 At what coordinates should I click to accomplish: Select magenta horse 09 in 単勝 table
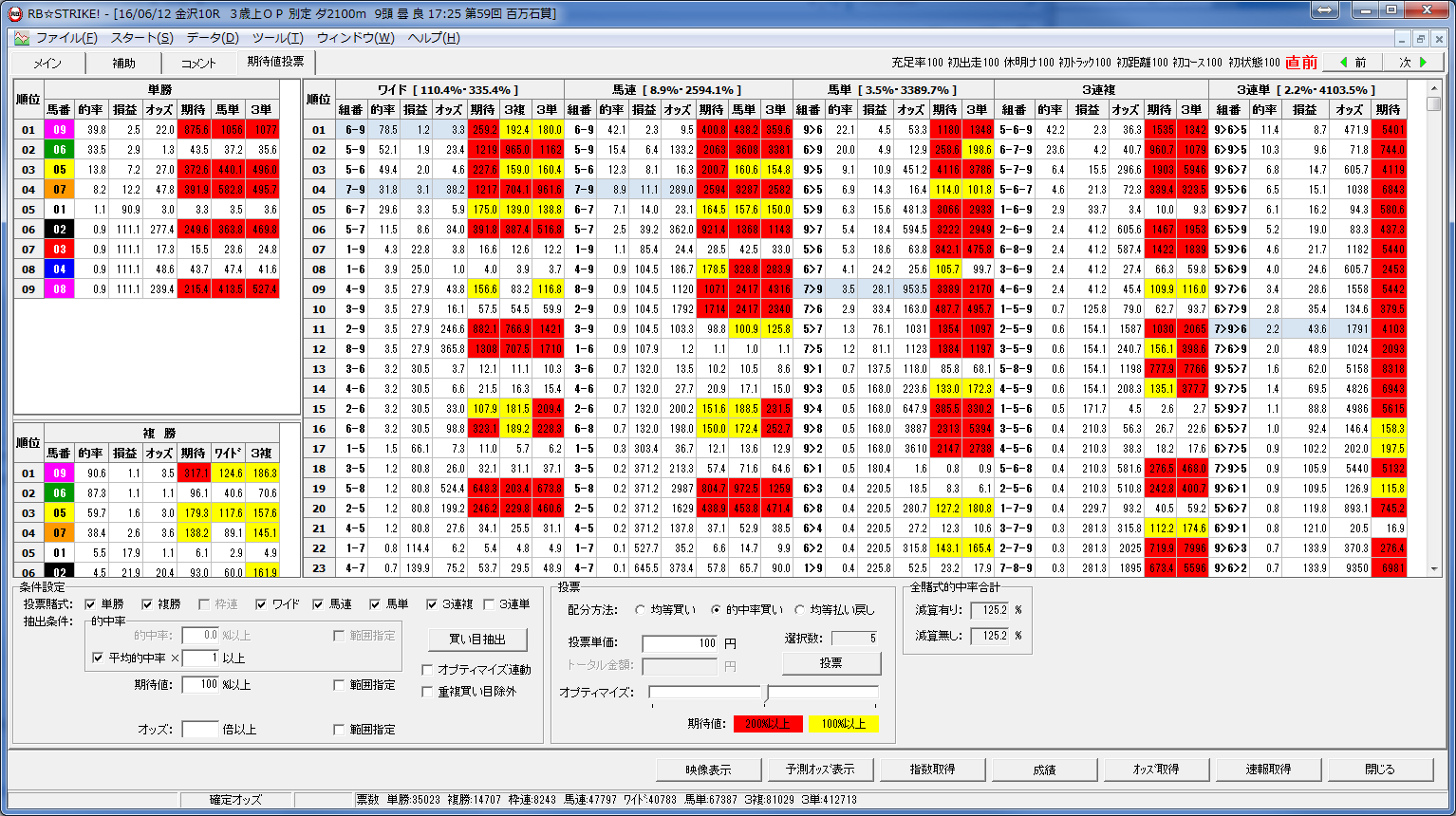click(x=59, y=130)
